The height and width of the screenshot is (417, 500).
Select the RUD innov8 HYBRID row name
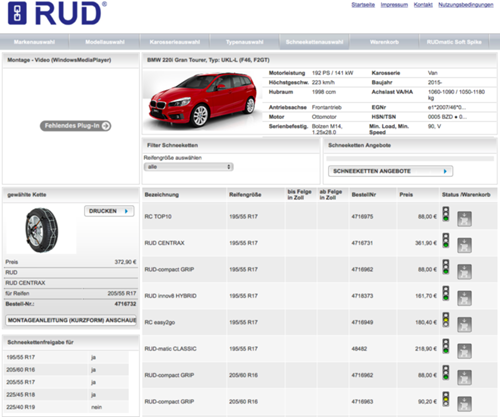(170, 296)
